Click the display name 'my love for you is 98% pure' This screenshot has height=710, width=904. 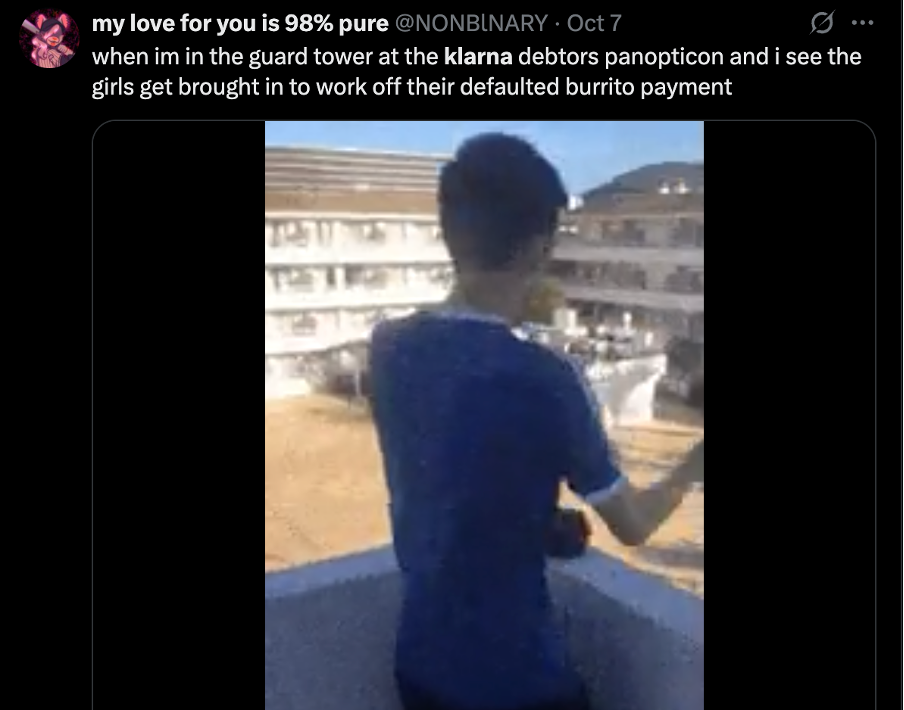(x=240, y=23)
